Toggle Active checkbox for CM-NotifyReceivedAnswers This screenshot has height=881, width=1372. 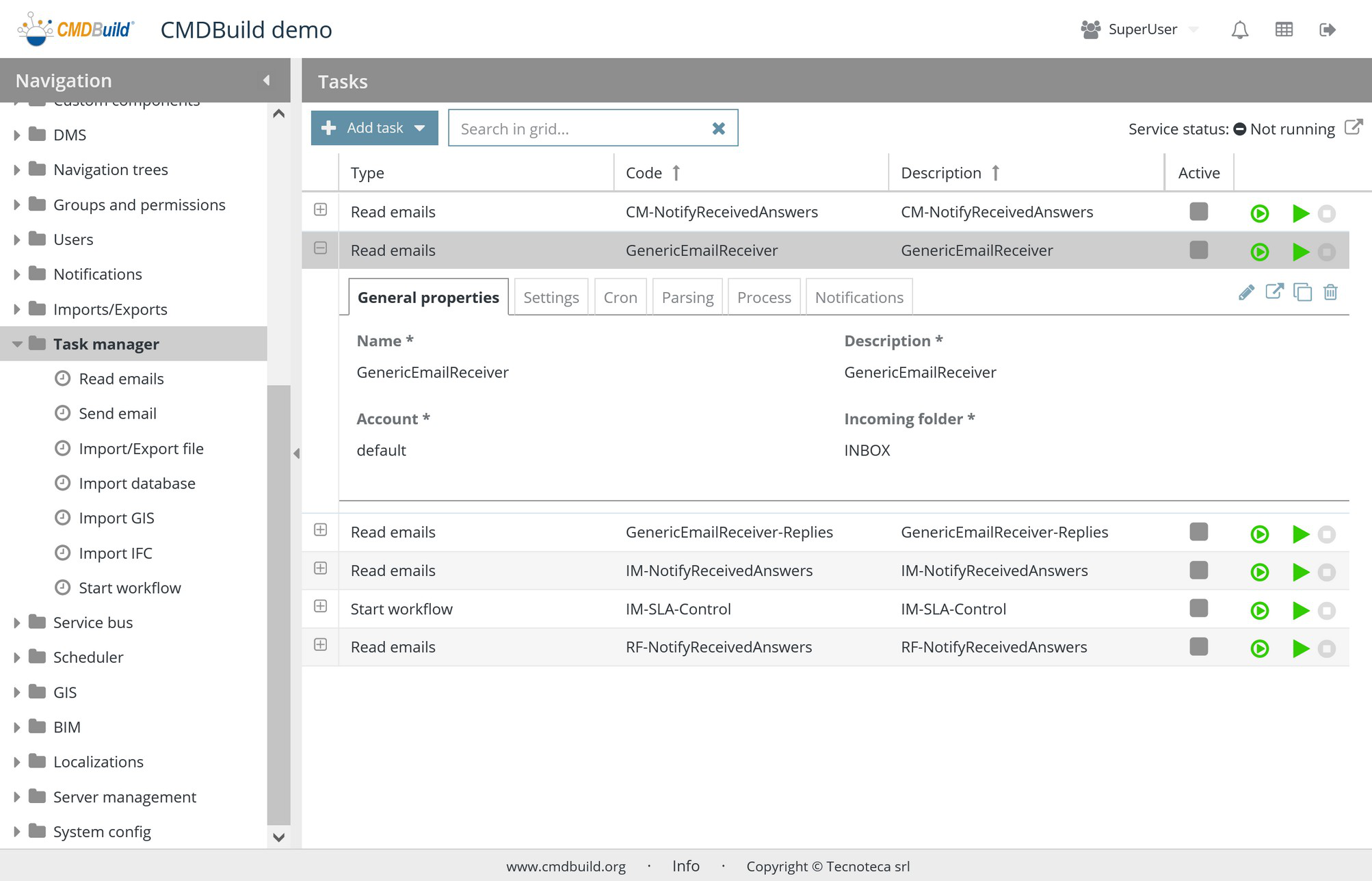point(1198,211)
